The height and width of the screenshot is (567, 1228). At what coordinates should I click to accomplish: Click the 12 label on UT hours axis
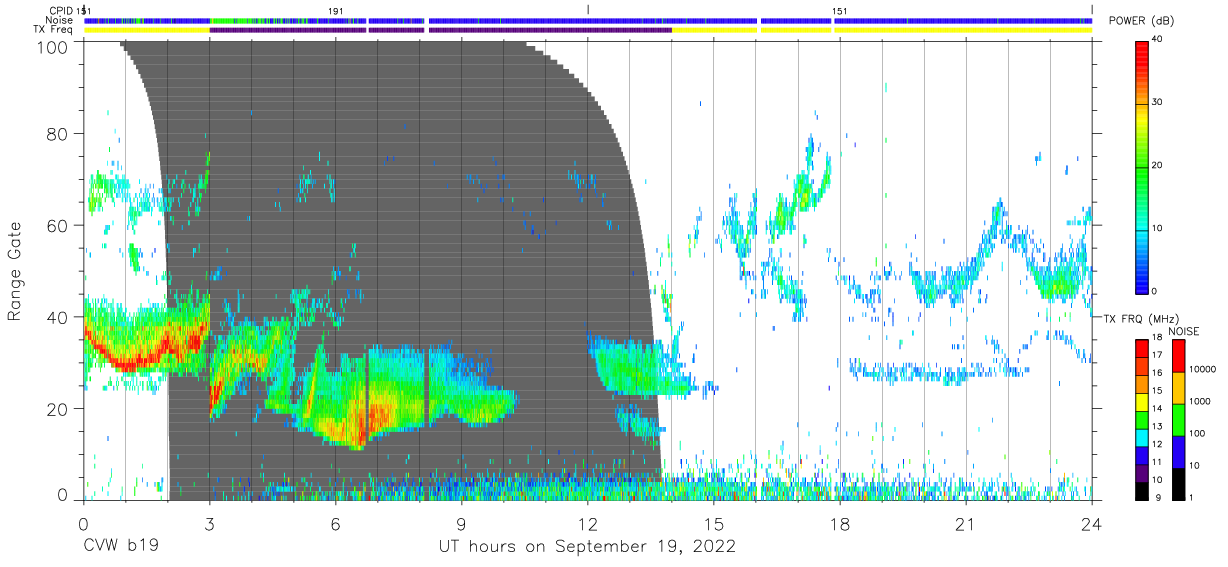pos(588,524)
